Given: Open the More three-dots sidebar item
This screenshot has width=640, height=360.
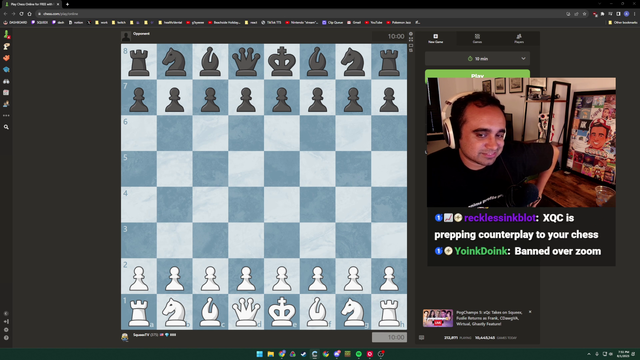Looking at the screenshot, I should [x=6, y=116].
